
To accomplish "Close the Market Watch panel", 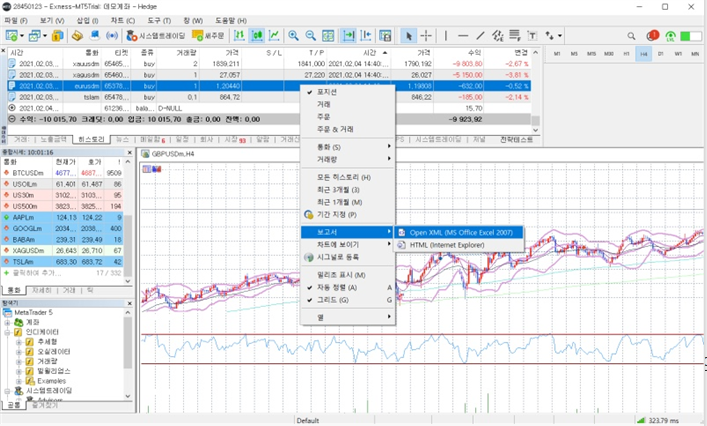I will [129, 152].
